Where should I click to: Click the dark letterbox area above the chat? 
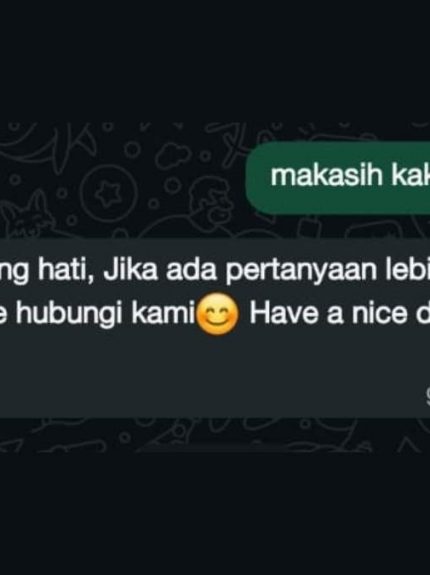coord(215,61)
